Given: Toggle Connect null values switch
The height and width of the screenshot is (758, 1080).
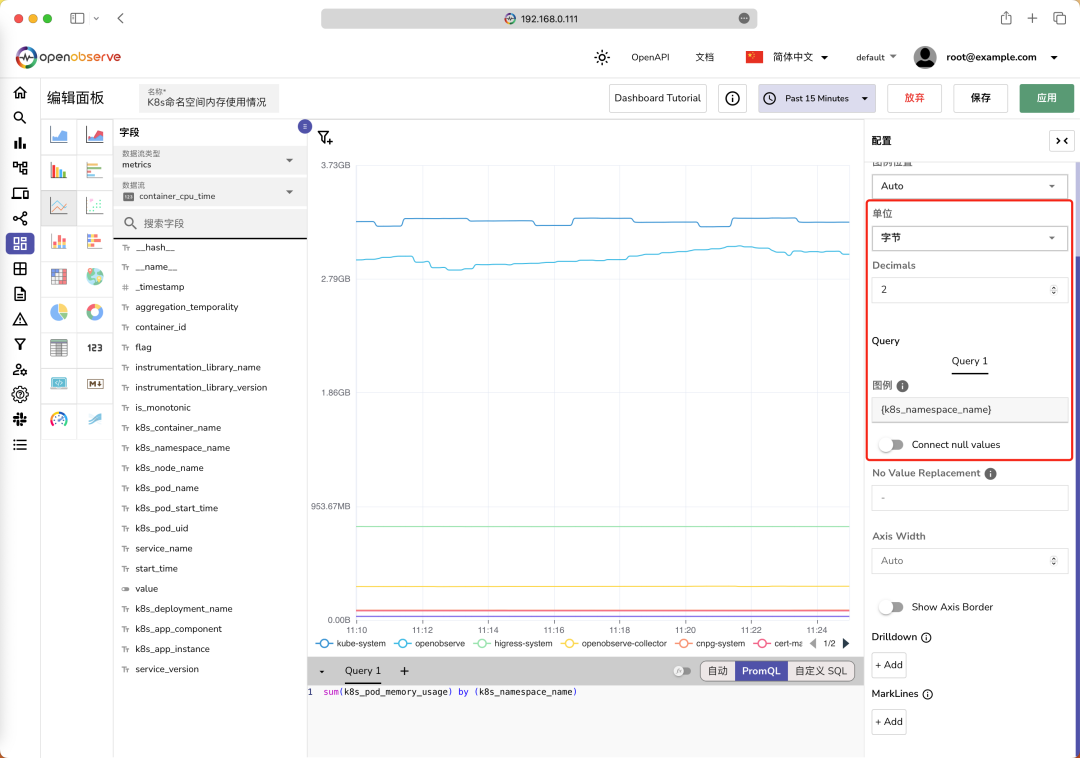Looking at the screenshot, I should point(891,445).
